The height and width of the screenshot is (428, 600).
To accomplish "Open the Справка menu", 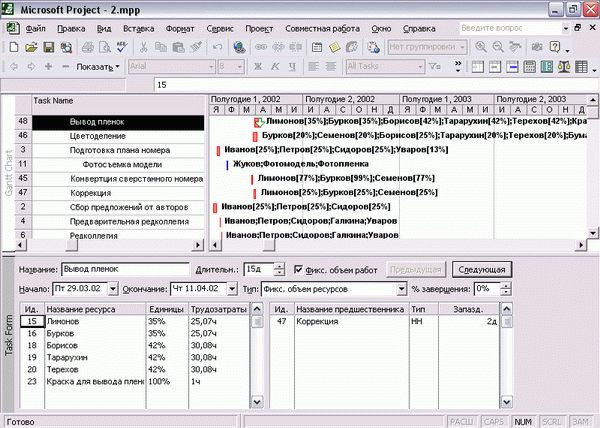I will 419,29.
